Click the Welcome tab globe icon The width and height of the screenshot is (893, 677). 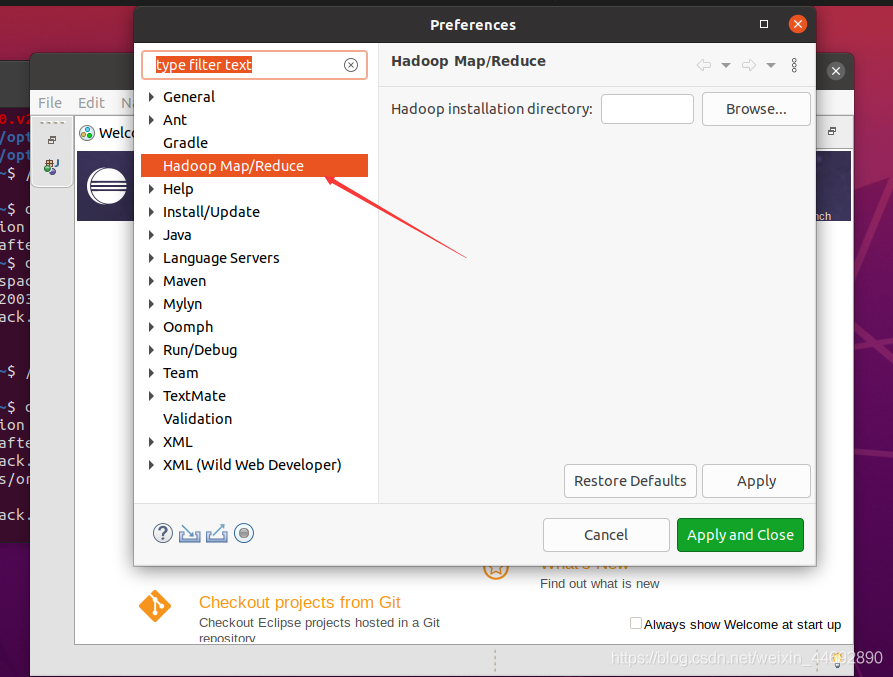coord(87,133)
